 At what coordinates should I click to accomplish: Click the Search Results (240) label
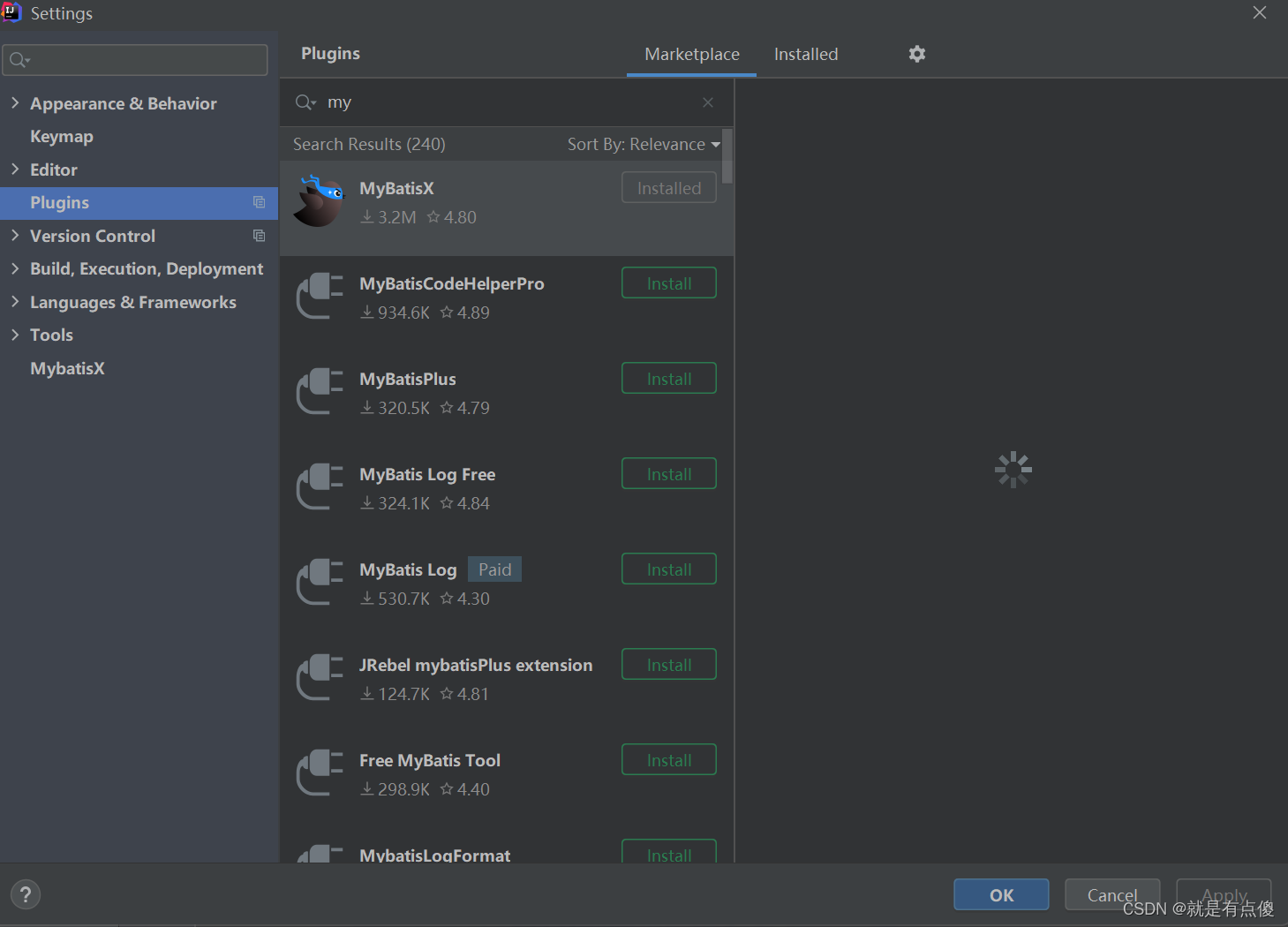point(369,144)
